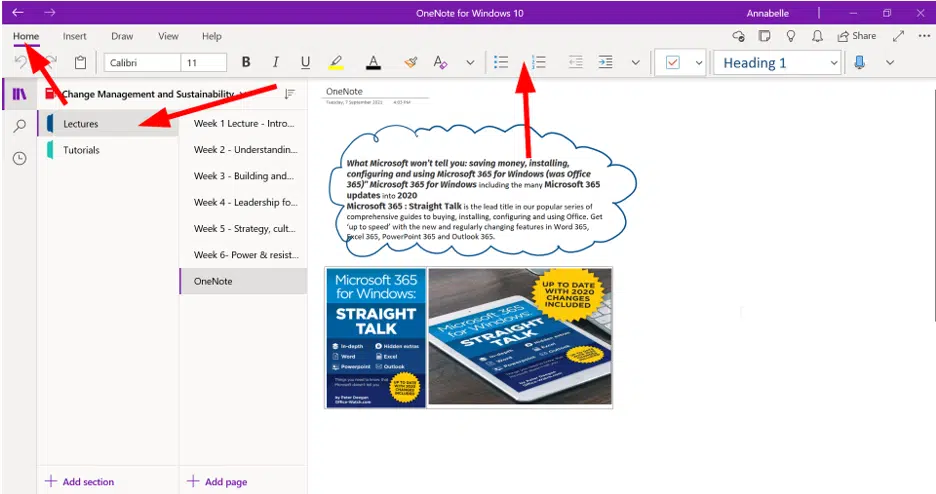Select the Tutorials section
936x494 pixels.
(x=108, y=150)
